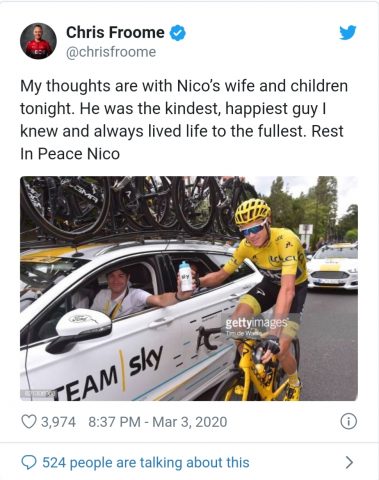Image resolution: width=379 pixels, height=480 pixels.
Task: Click the blue verified badge
Action: click(x=178, y=33)
